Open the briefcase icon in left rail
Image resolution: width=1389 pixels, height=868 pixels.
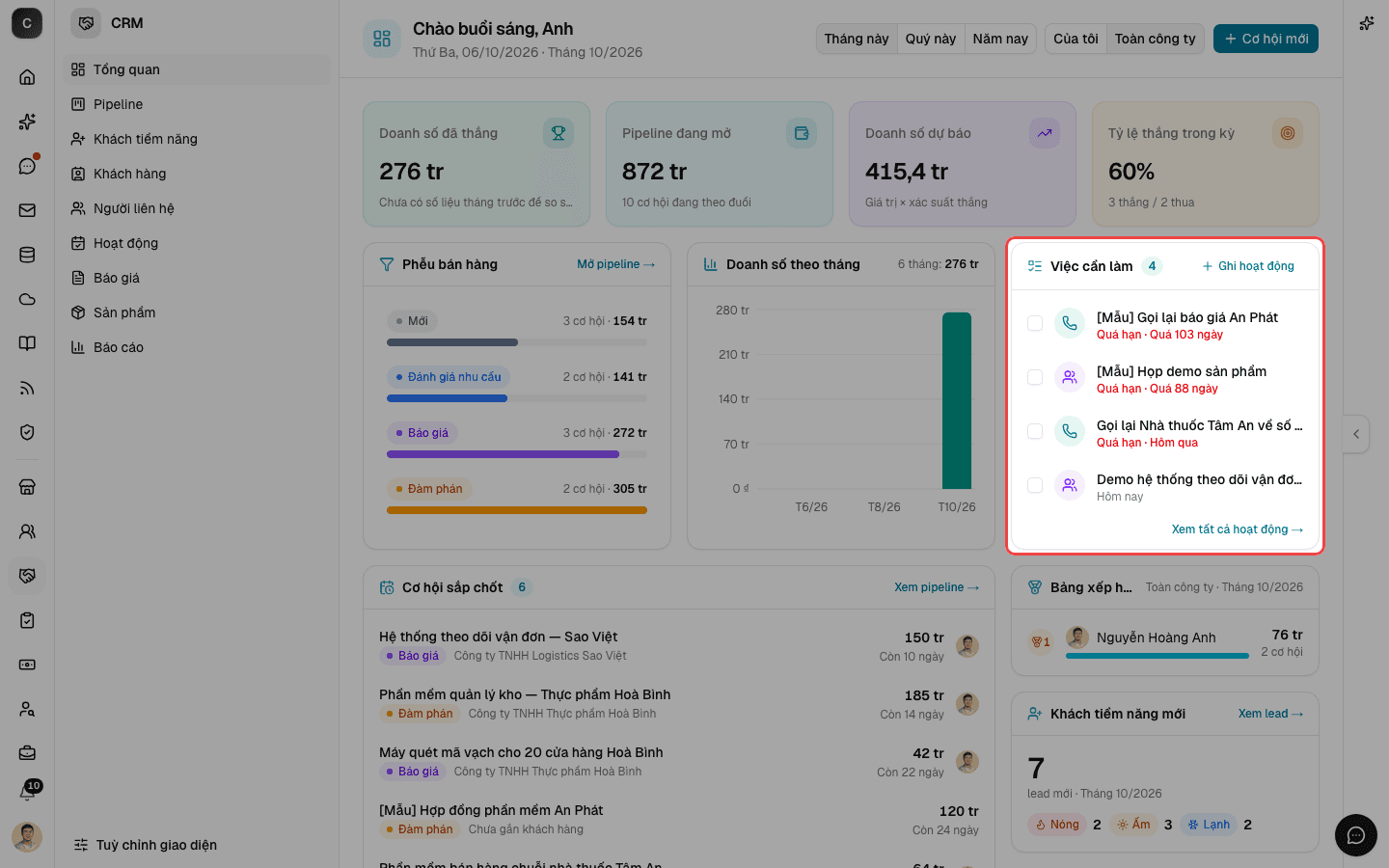[27, 753]
